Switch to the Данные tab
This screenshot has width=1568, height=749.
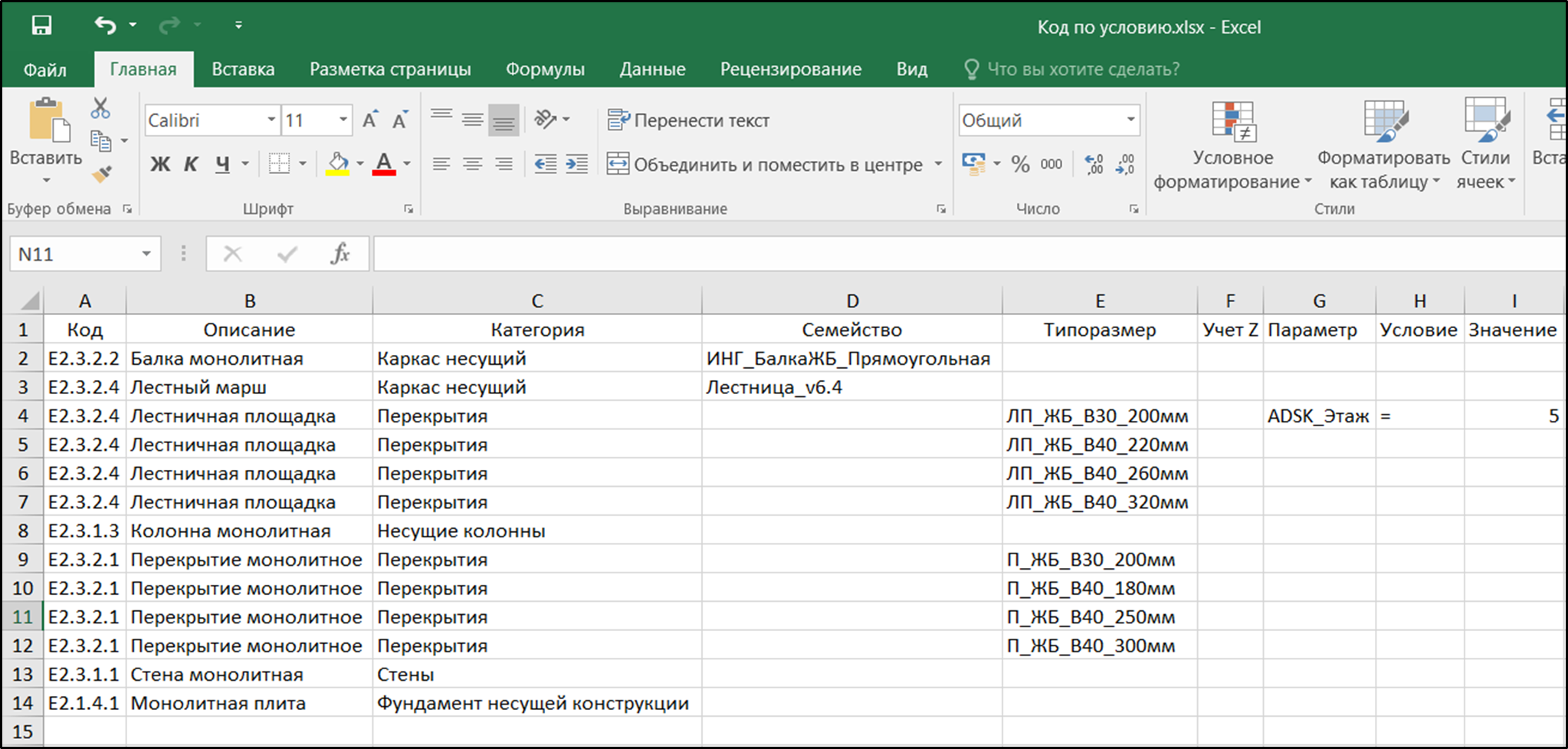[652, 70]
